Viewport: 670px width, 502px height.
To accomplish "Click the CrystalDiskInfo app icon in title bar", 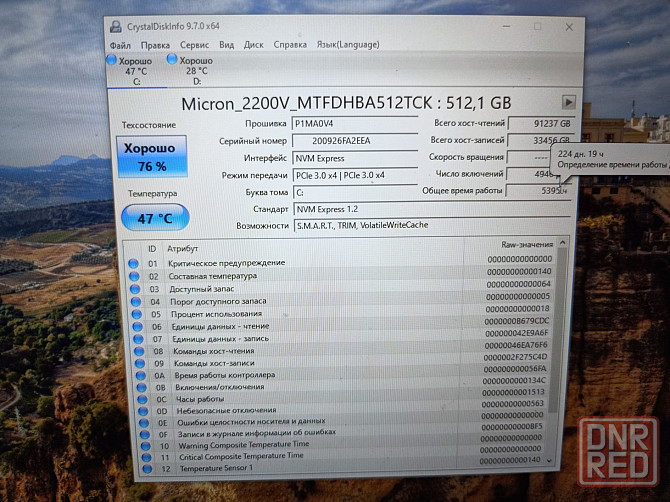I will (x=118, y=28).
